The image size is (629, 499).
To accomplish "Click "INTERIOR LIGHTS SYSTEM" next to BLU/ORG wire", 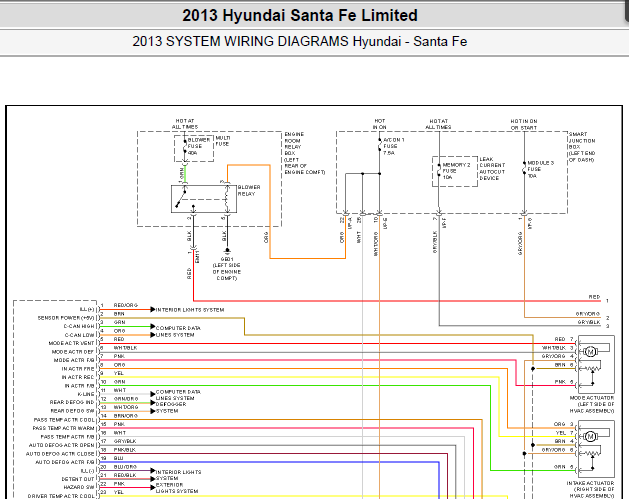I will (x=178, y=475).
